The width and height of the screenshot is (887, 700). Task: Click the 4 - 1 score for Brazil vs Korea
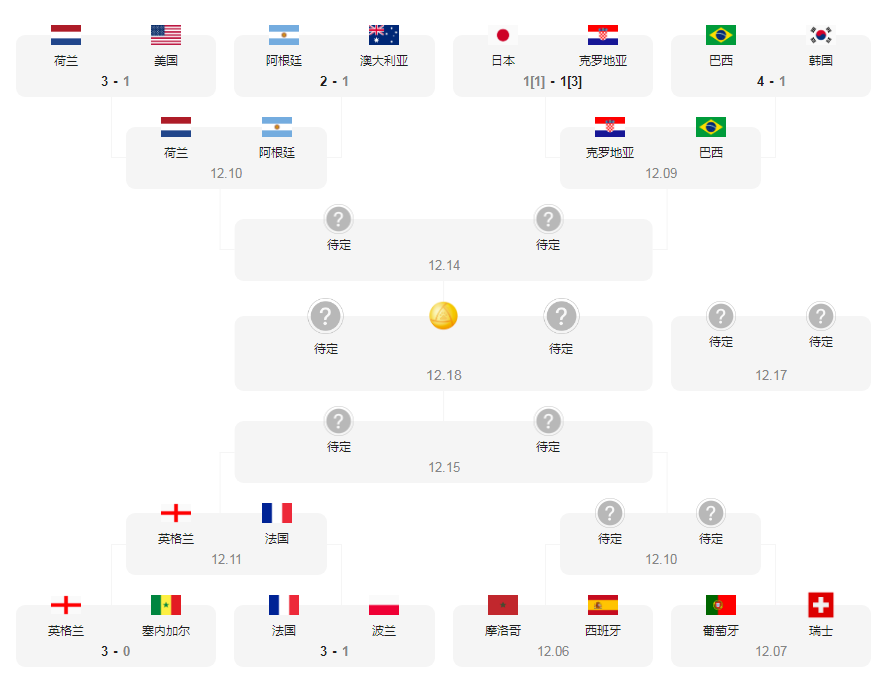[x=771, y=81]
